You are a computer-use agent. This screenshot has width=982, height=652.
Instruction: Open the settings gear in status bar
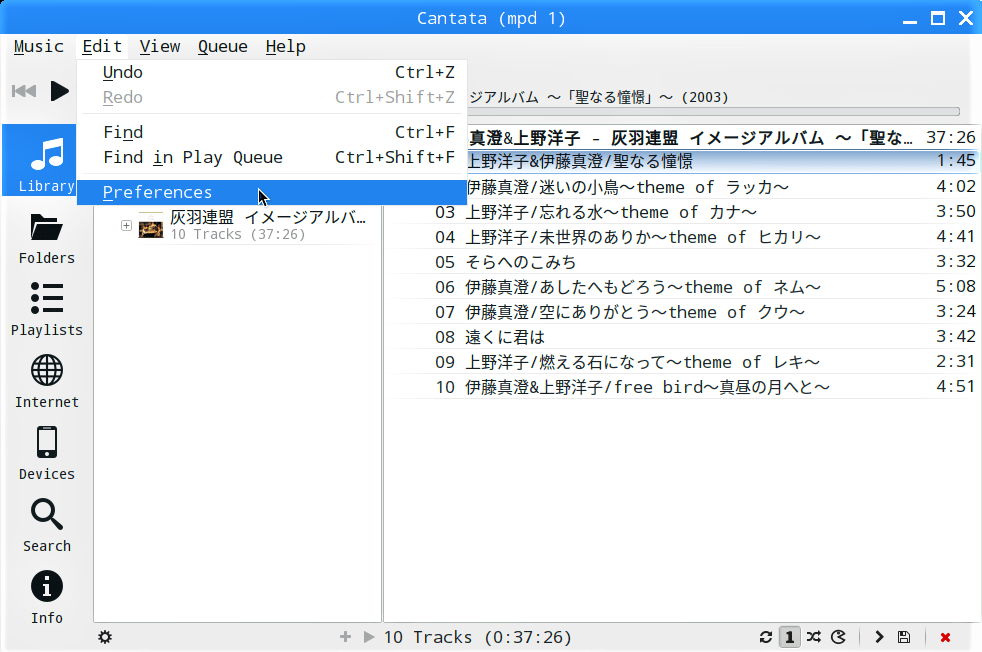click(x=105, y=637)
